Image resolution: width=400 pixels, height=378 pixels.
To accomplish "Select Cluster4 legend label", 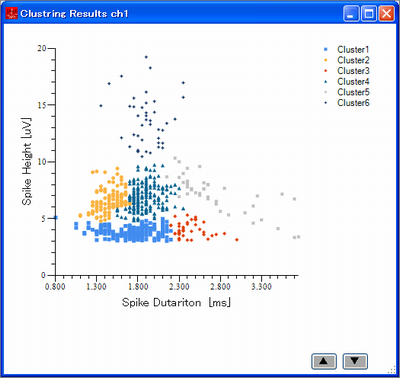I will pyautogui.click(x=353, y=82).
